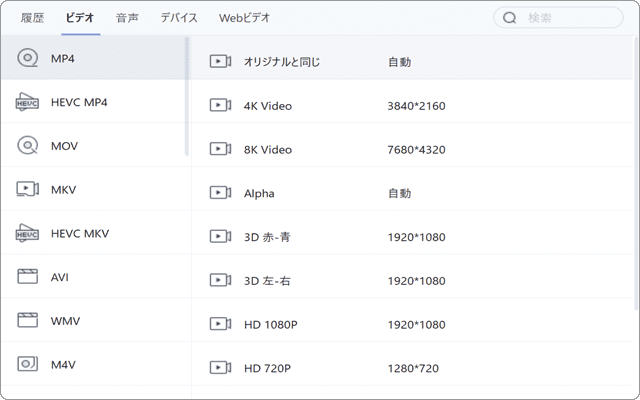Open the 履歴 tab
This screenshot has height=400, width=640.
pos(32,18)
